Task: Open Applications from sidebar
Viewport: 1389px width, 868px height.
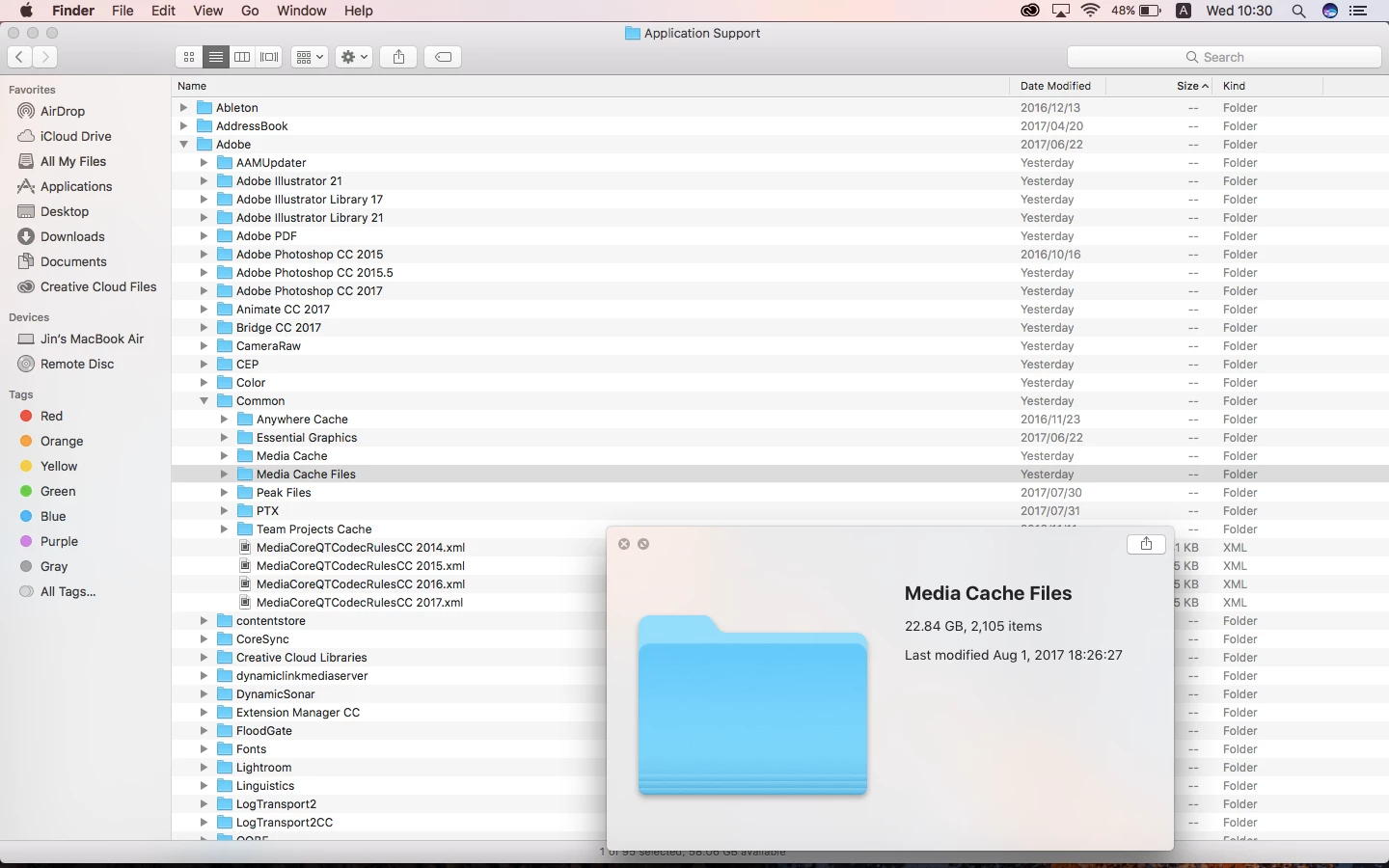Action: click(x=76, y=186)
